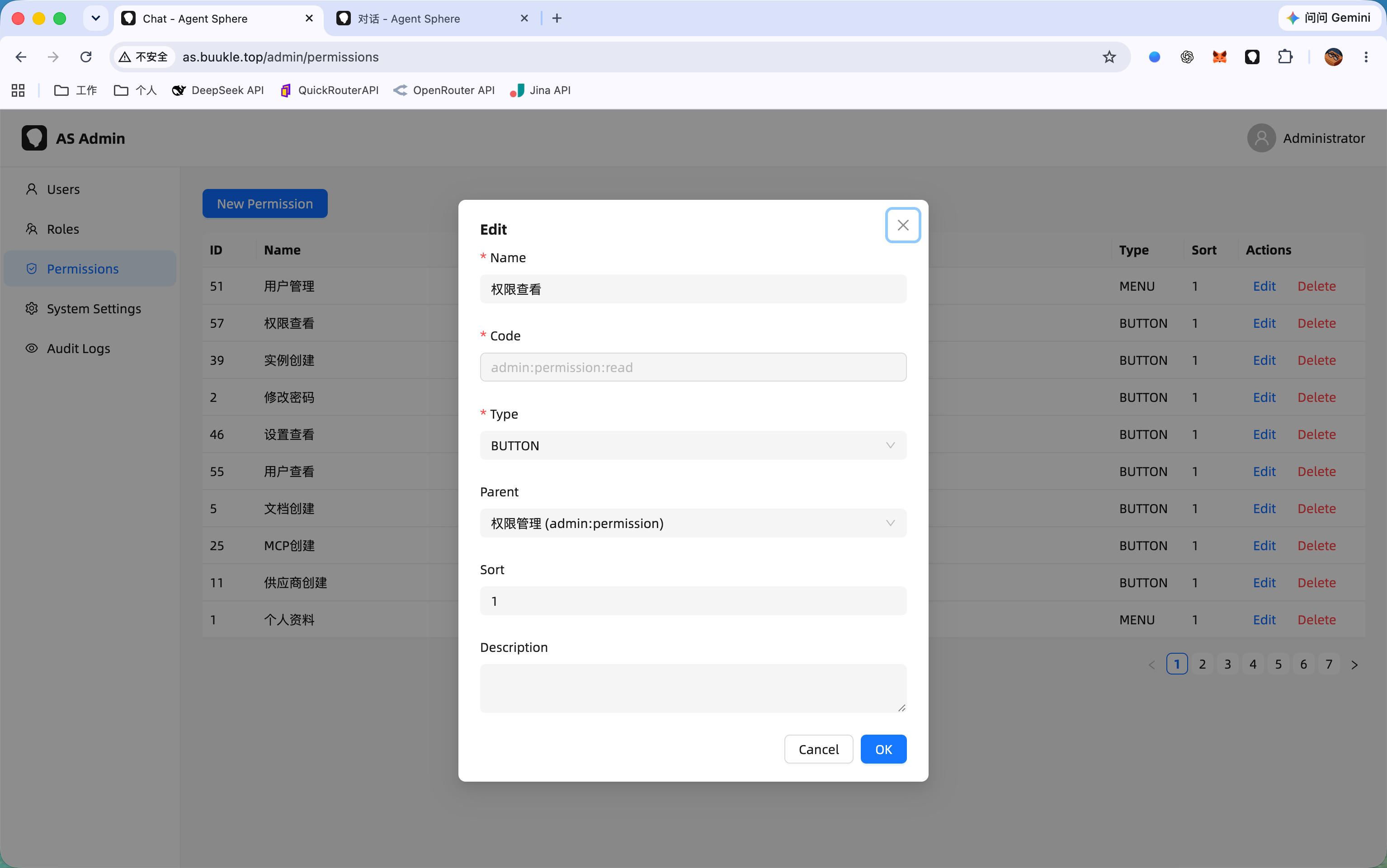Image resolution: width=1387 pixels, height=868 pixels.
Task: Open the Type dropdown showing BUTTON
Action: pos(693,445)
